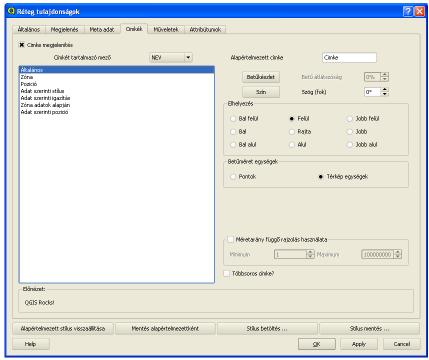Screen dimensions: 429x360
Task: Select Általános in the list
Action: click(x=117, y=70)
